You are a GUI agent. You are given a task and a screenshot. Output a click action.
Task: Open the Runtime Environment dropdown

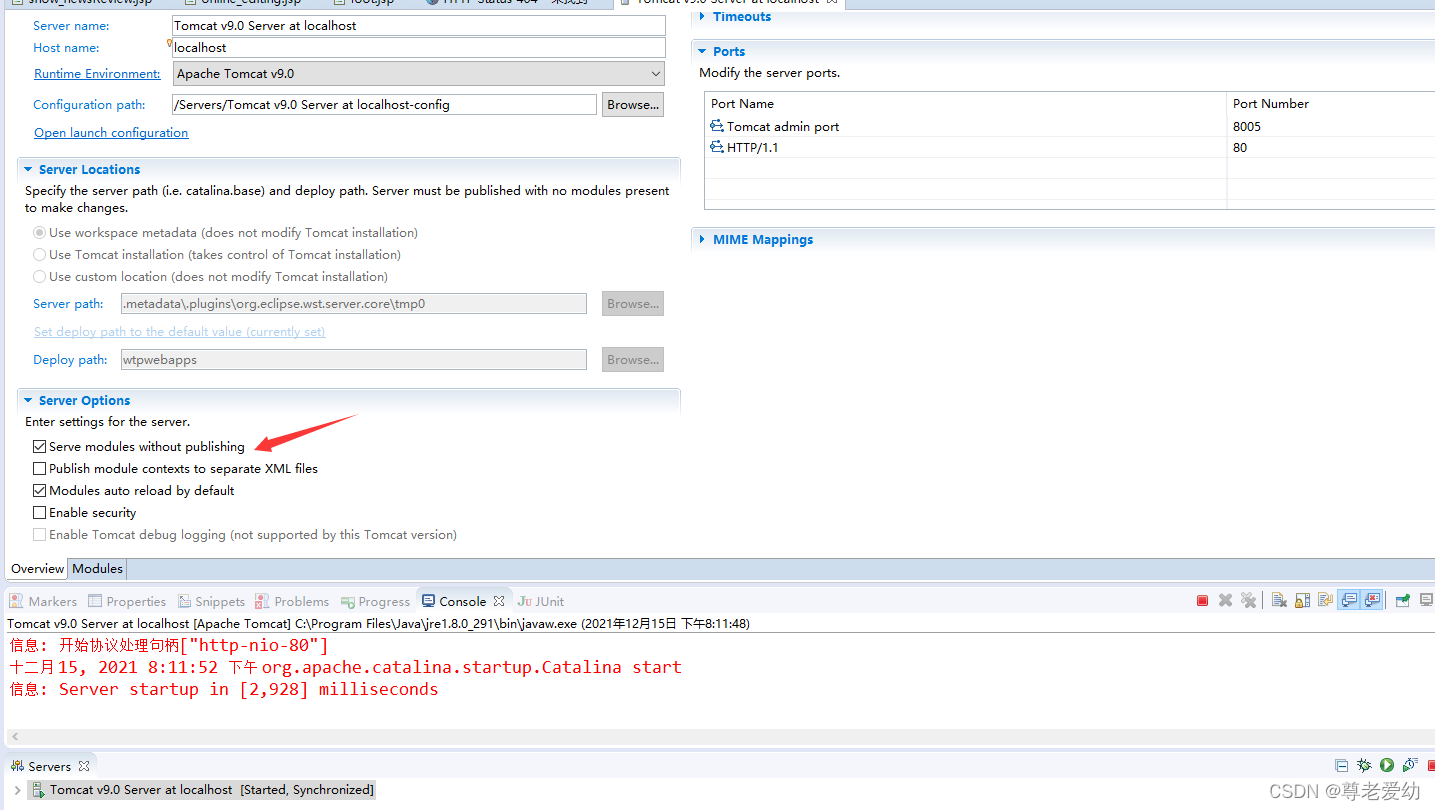(x=655, y=73)
